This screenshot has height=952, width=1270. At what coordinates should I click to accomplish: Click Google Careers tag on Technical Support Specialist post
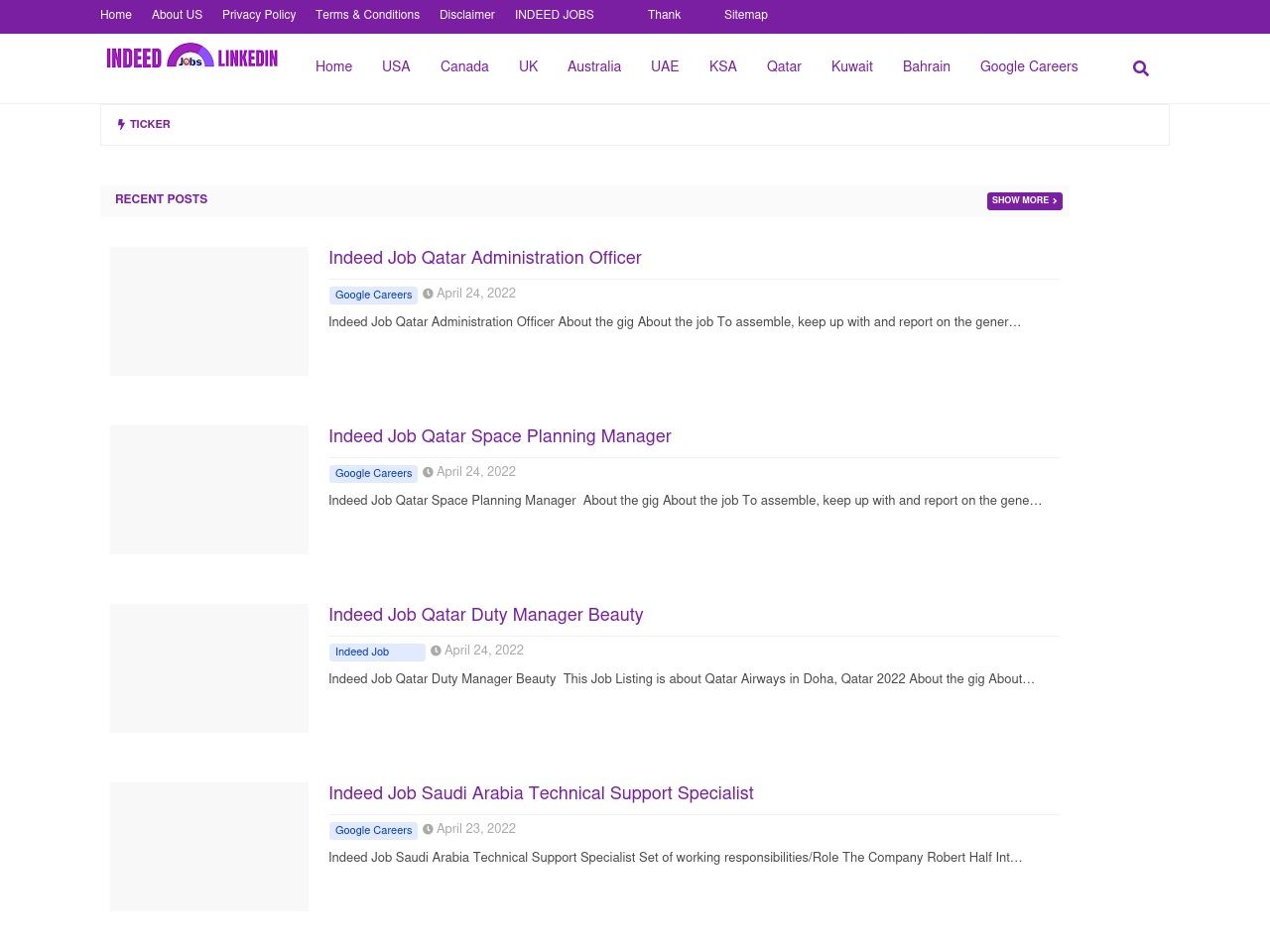(373, 831)
